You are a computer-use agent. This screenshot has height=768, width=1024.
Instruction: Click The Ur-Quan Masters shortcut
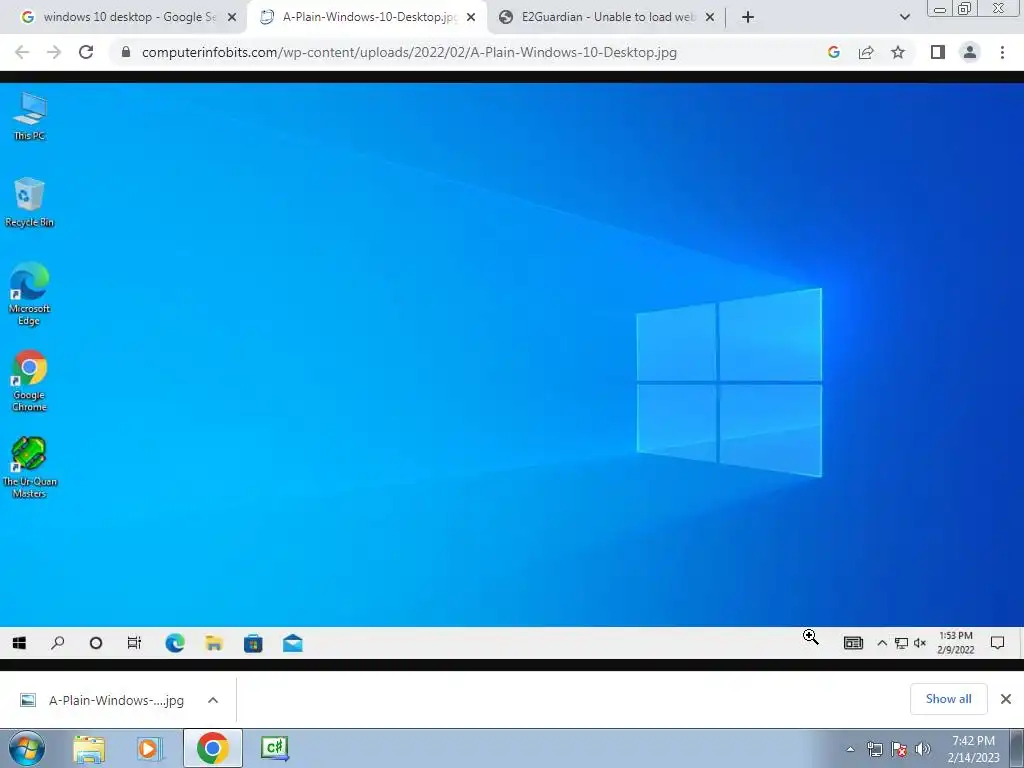click(29, 468)
